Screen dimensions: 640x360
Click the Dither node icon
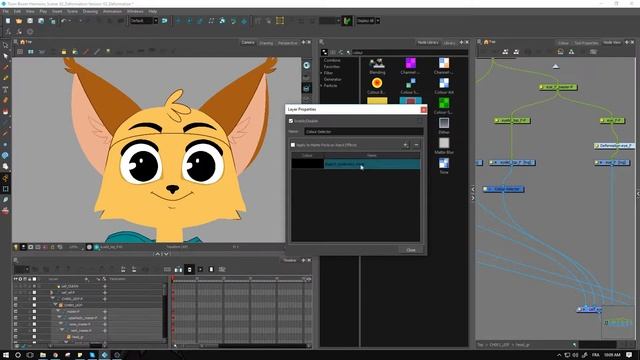click(444, 123)
